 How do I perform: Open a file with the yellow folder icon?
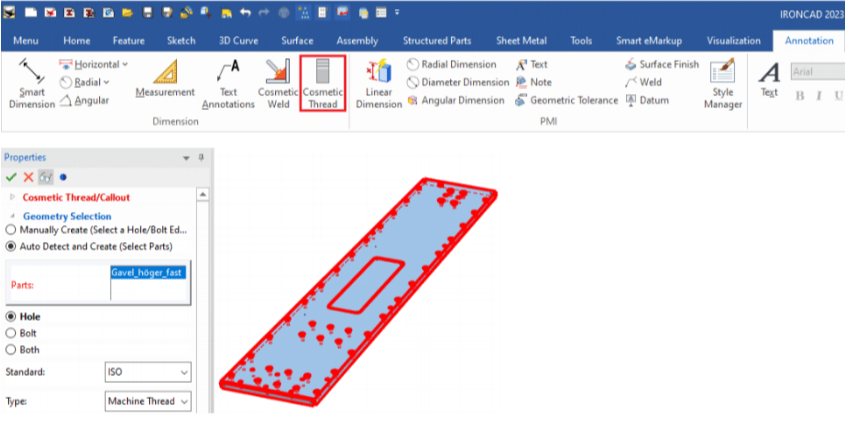point(127,12)
